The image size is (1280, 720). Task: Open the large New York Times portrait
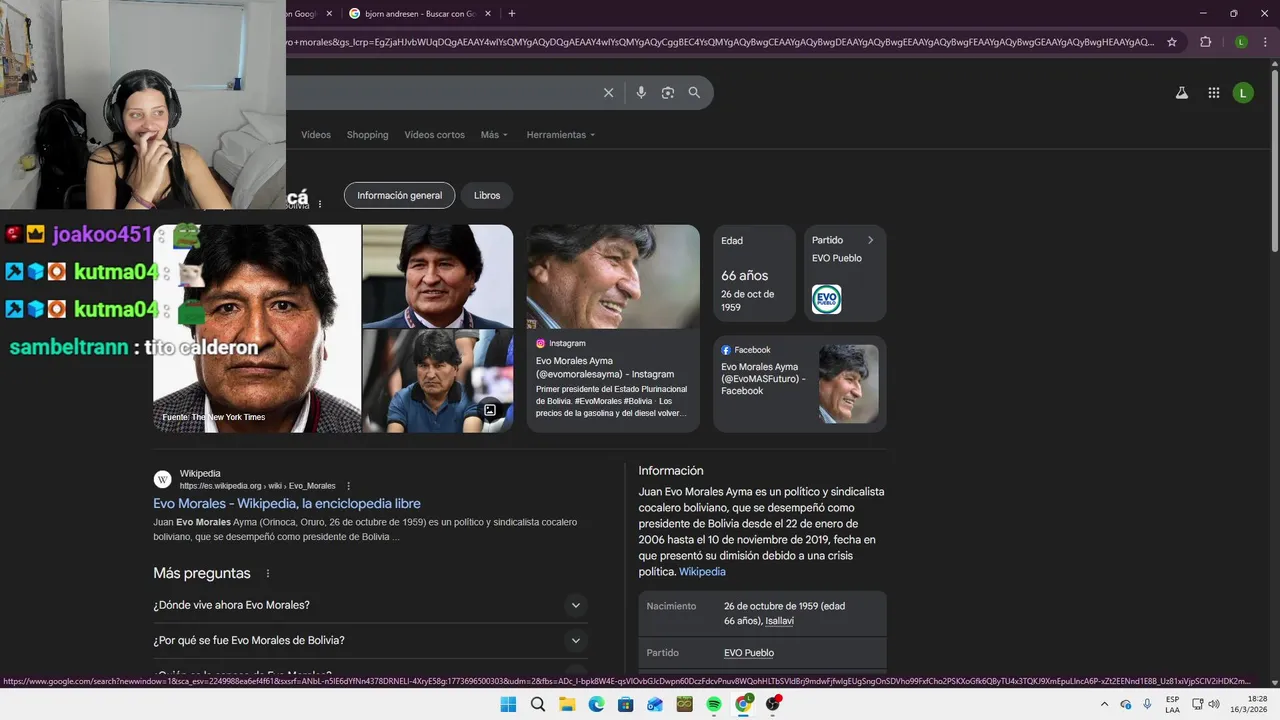[x=257, y=328]
